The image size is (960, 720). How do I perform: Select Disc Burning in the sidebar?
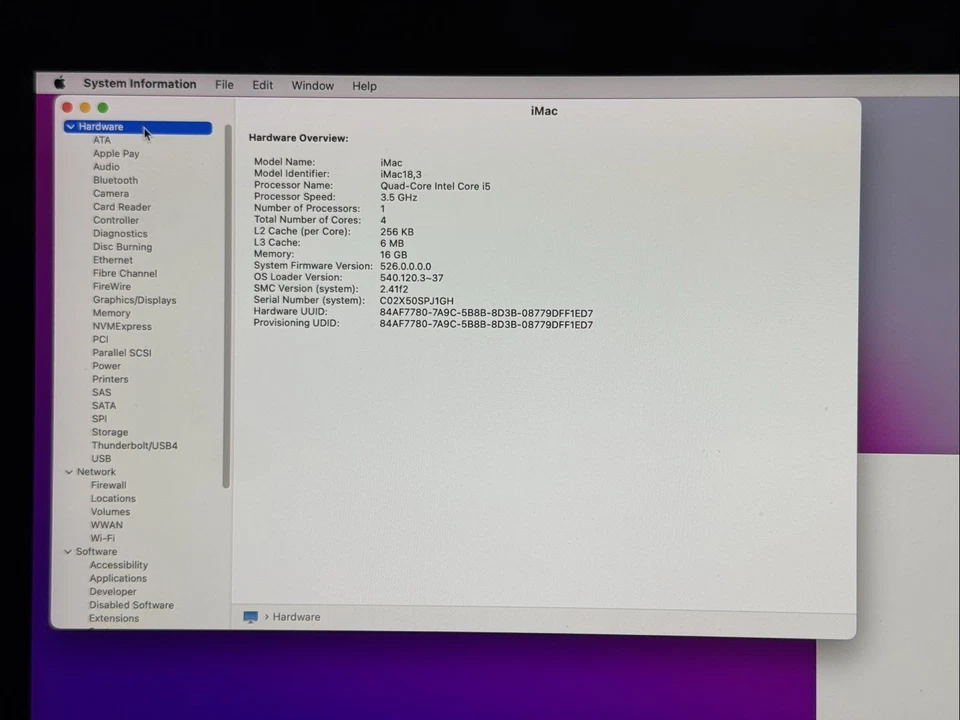coord(122,246)
